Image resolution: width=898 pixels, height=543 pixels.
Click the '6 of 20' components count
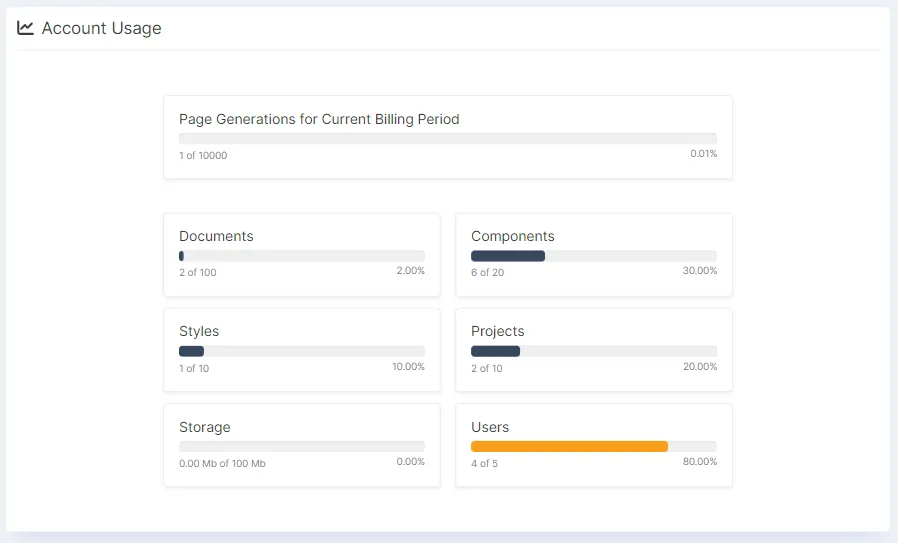click(x=487, y=273)
